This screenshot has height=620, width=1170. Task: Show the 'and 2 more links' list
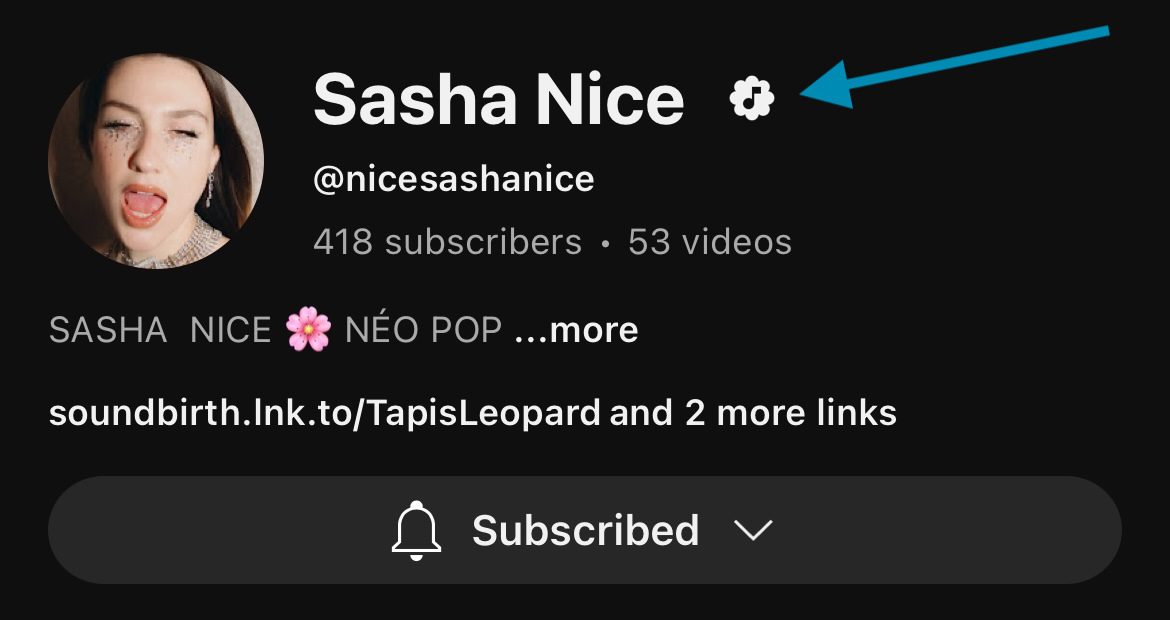(x=753, y=413)
